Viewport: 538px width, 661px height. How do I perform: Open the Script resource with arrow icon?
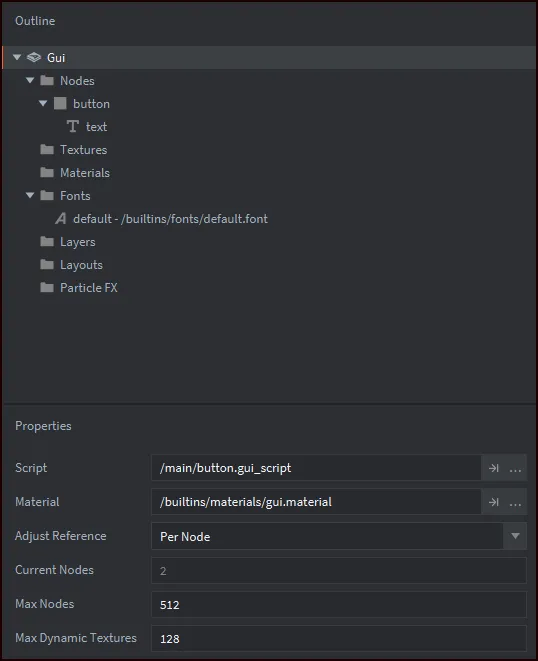493,468
